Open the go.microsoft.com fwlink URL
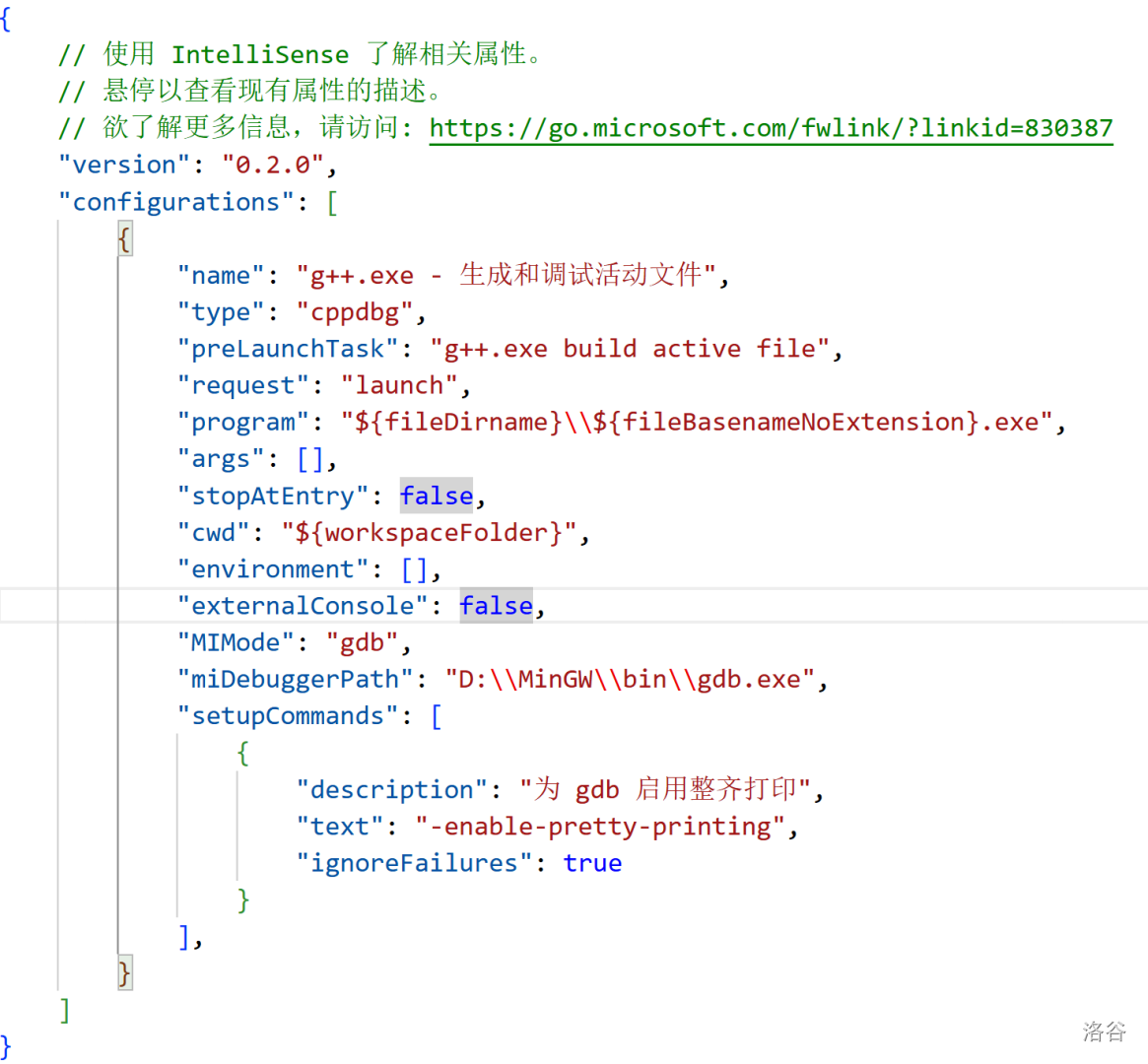 tap(771, 128)
